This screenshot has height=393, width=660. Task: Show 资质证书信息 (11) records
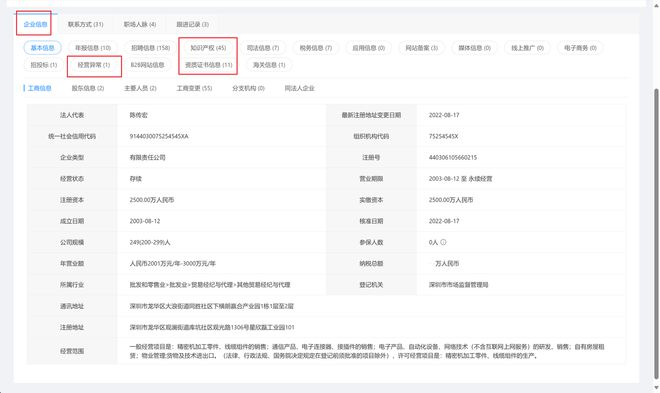tap(209, 65)
